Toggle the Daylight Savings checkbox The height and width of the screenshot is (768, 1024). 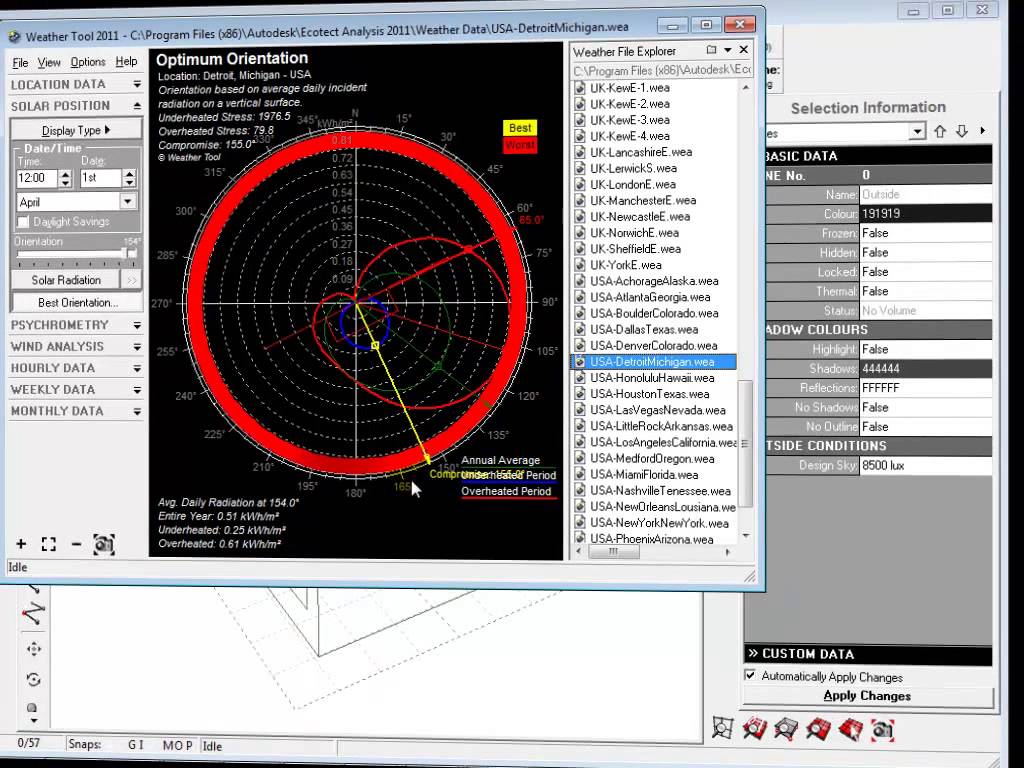tap(24, 222)
